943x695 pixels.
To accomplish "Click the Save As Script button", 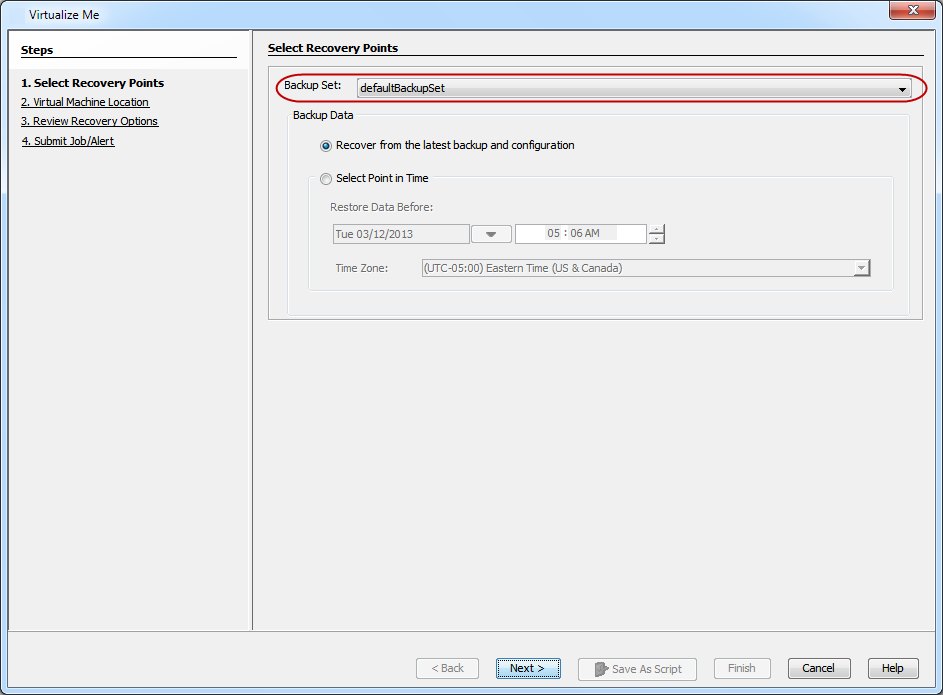I will click(637, 669).
